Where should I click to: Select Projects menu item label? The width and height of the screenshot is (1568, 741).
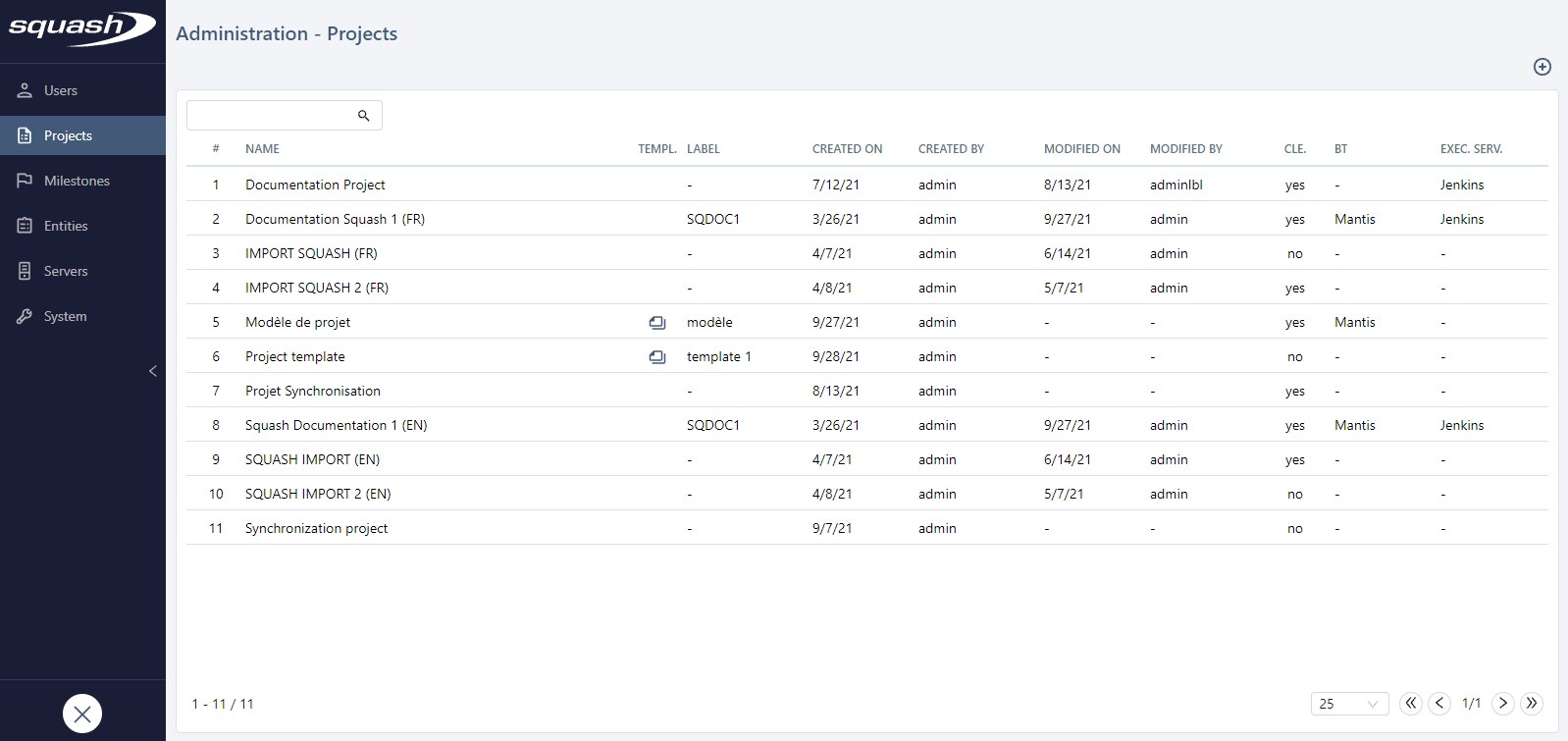(x=68, y=135)
